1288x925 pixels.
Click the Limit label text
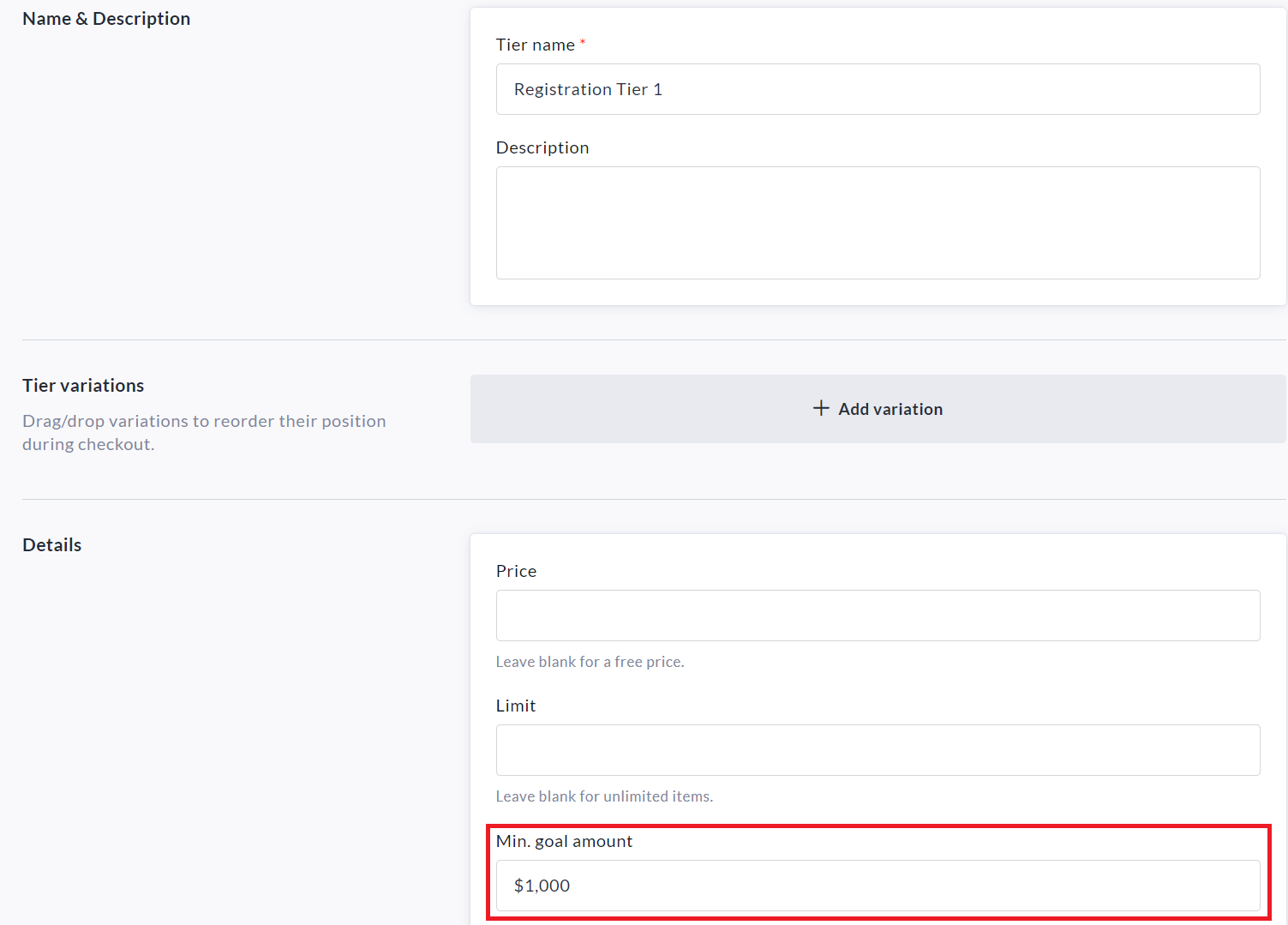[516, 706]
